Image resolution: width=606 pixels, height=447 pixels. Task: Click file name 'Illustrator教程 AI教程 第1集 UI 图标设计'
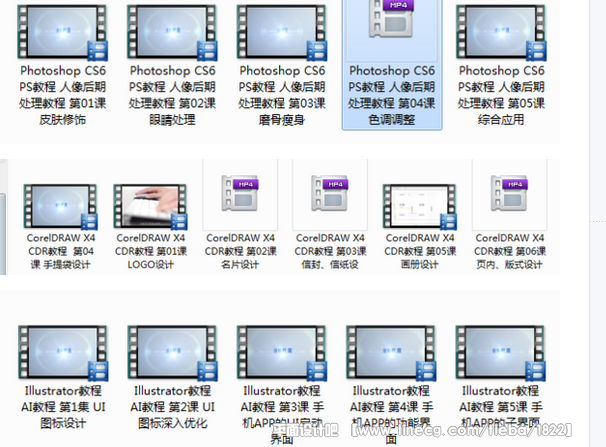(63, 407)
